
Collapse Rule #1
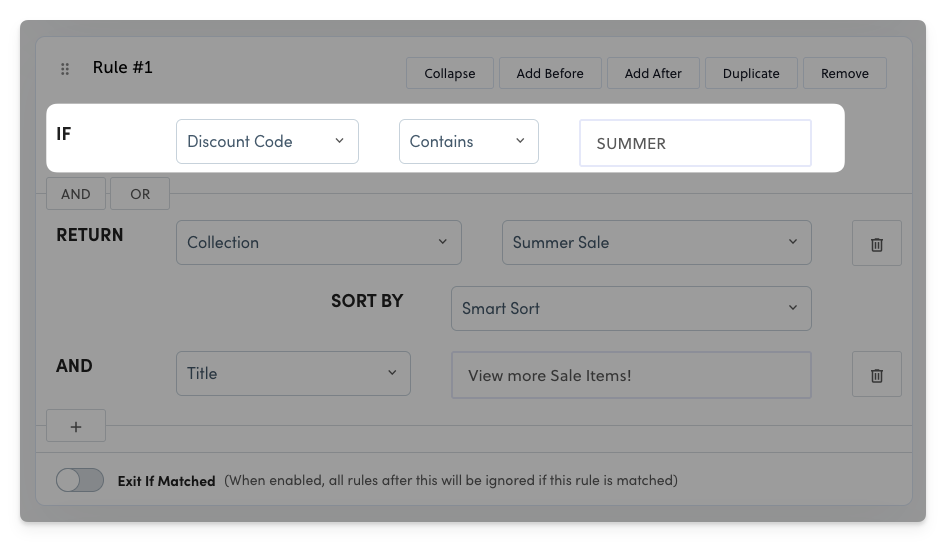click(449, 73)
